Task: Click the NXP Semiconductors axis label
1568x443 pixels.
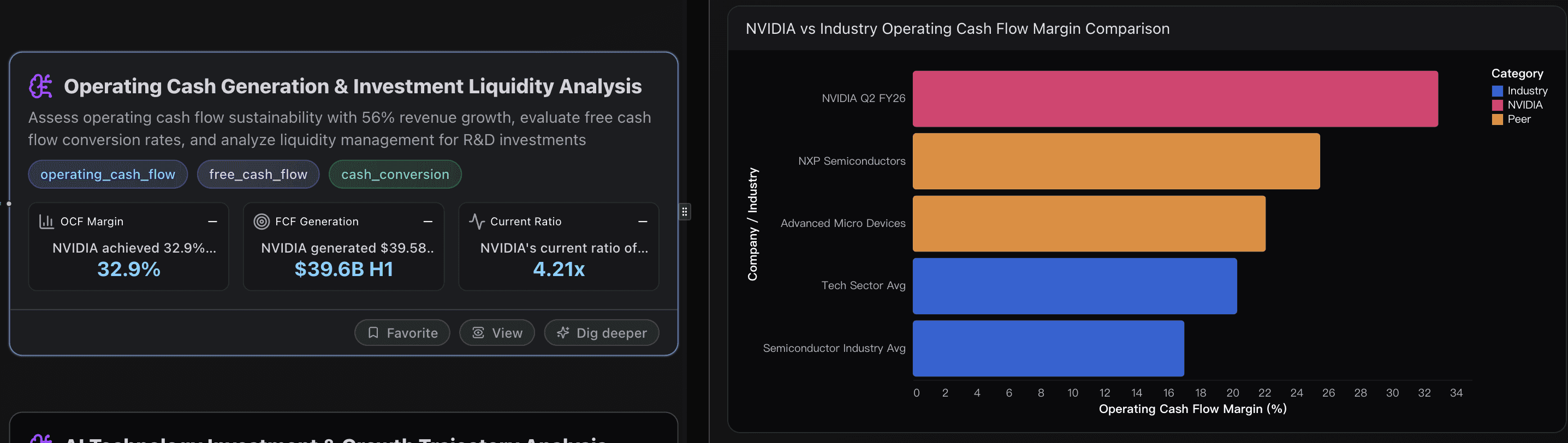Action: point(852,161)
